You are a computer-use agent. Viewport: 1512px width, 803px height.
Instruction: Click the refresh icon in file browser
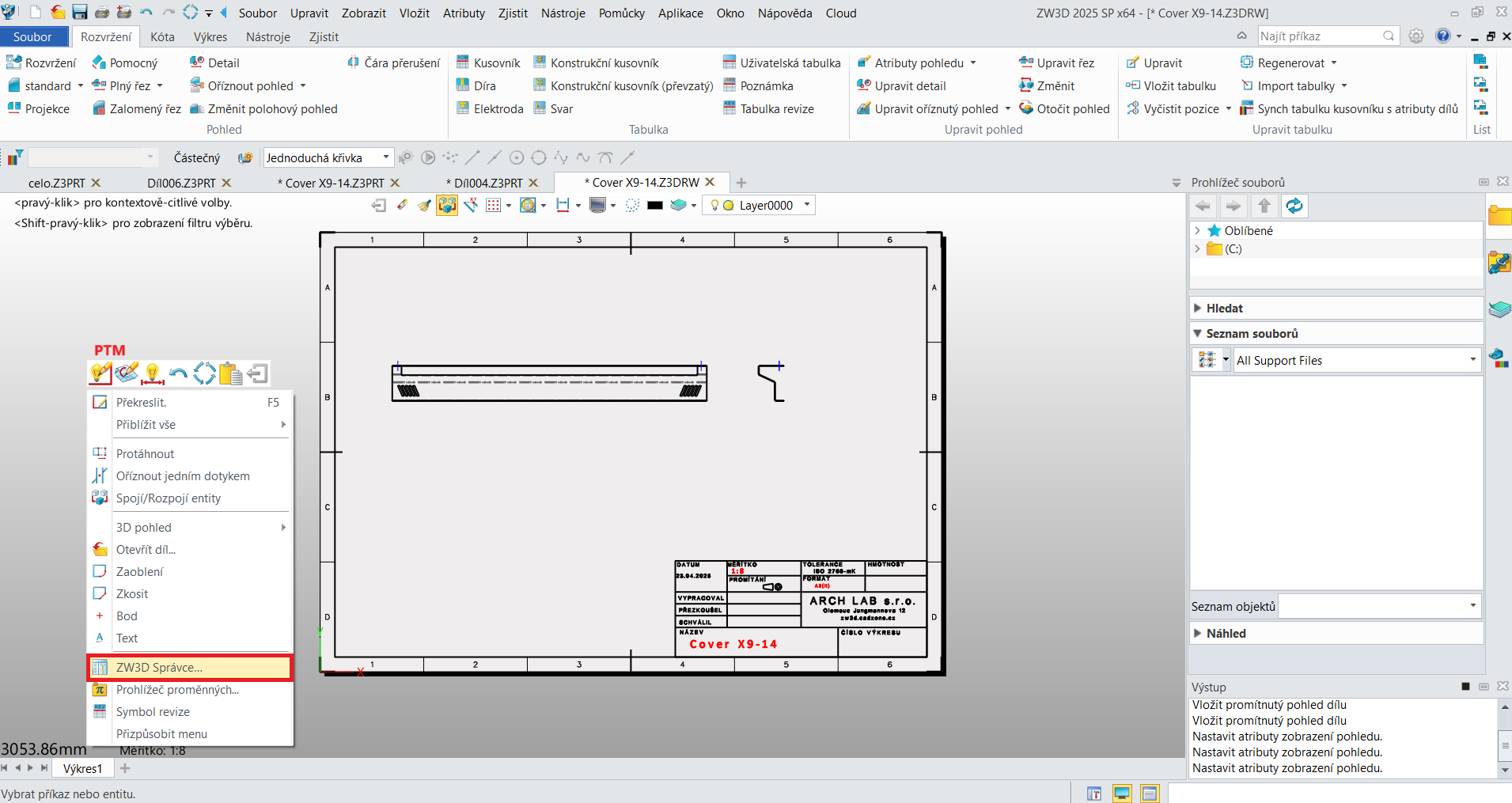coord(1294,206)
